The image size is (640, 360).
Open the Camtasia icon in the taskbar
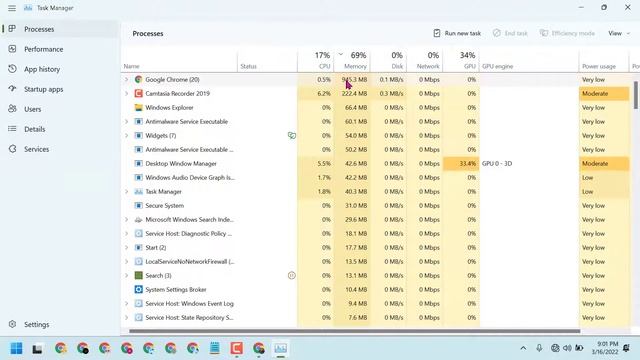point(236,348)
